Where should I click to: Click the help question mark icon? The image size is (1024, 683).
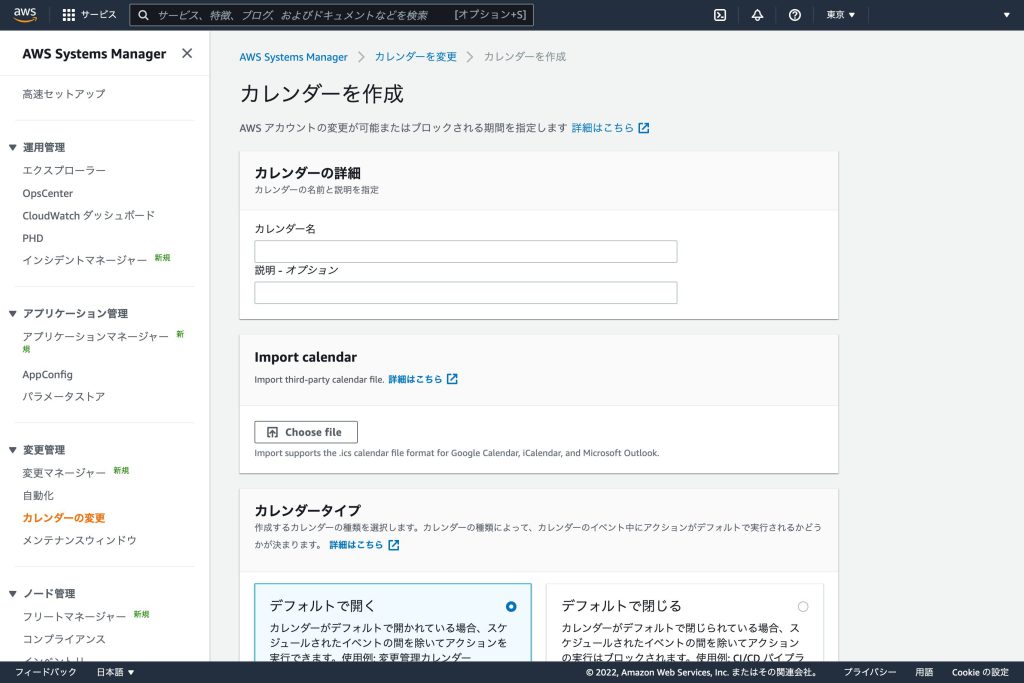click(793, 14)
